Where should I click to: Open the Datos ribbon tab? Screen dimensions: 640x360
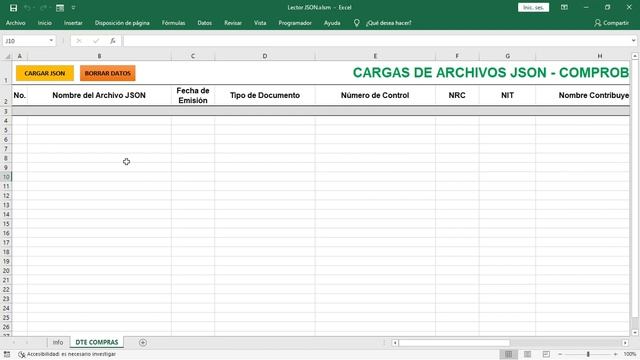pyautogui.click(x=204, y=23)
